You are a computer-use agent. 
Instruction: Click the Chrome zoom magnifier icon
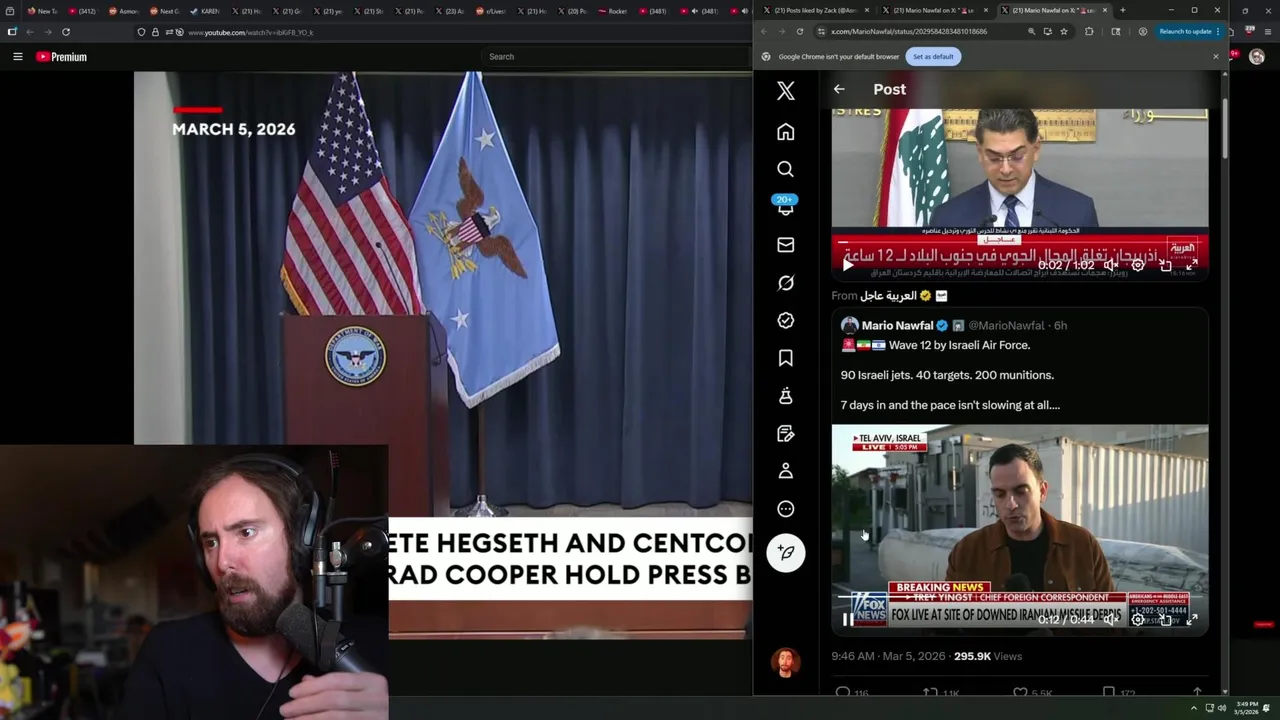pos(1031,31)
